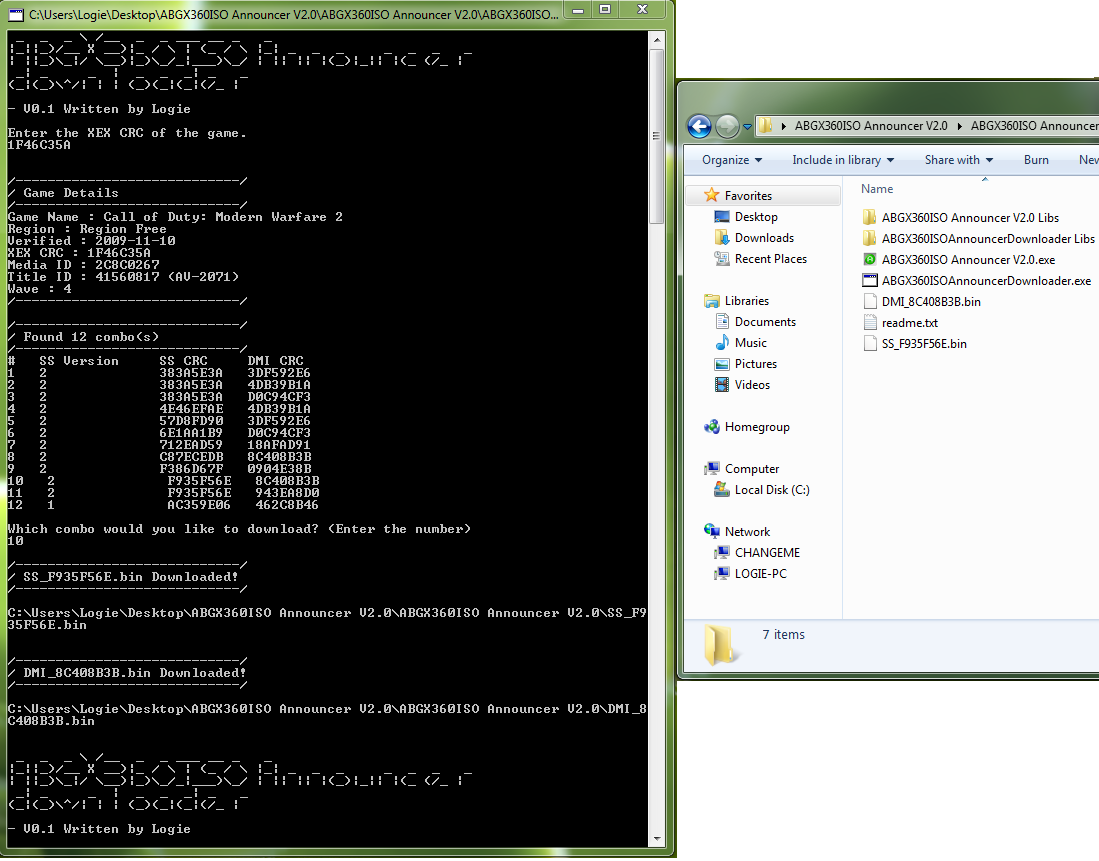Select the DMI_8C408B3B.bin file
The image size is (1099, 861).
tap(931, 301)
